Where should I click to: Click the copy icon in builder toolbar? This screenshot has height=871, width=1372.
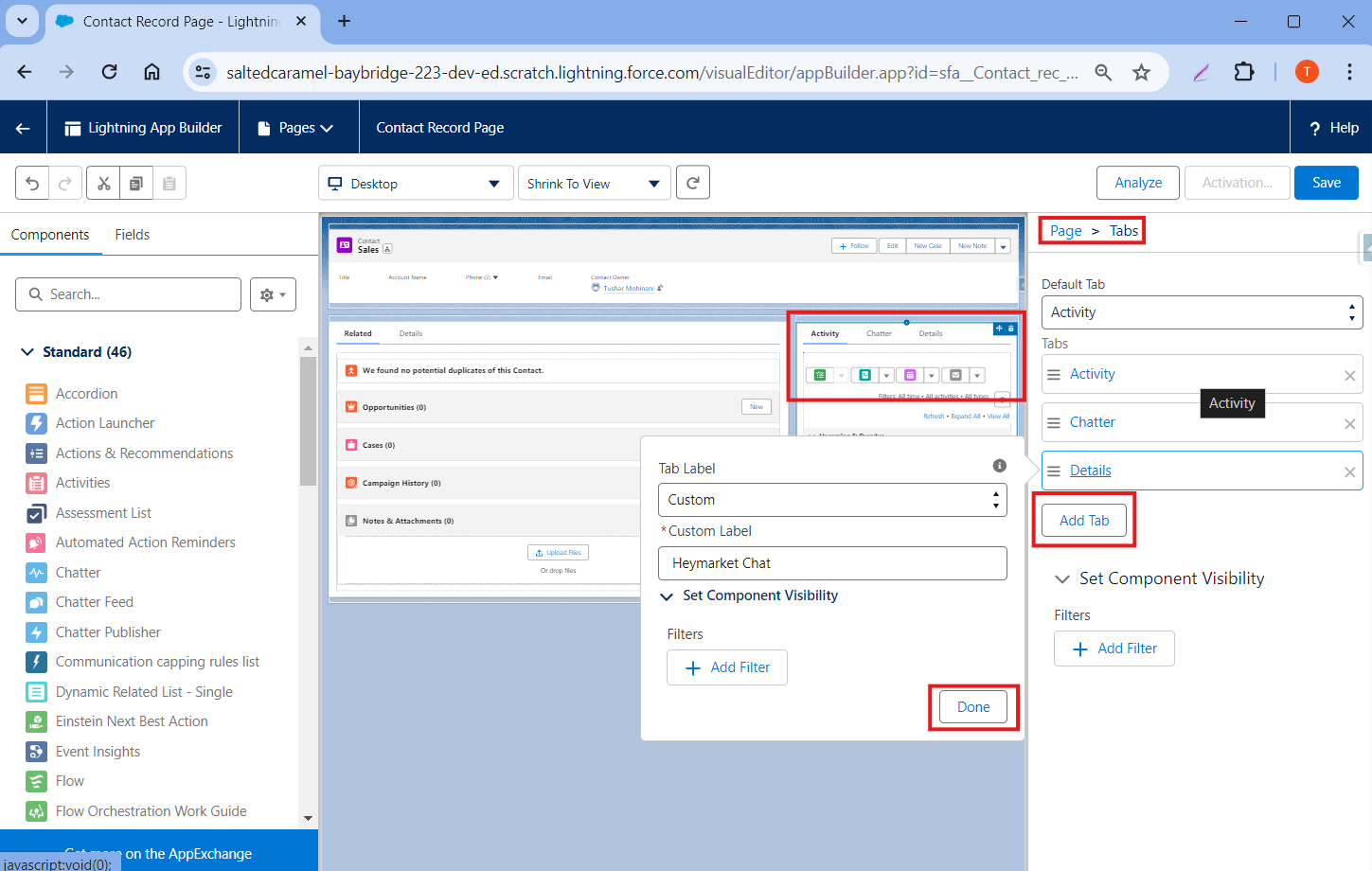pos(136,183)
